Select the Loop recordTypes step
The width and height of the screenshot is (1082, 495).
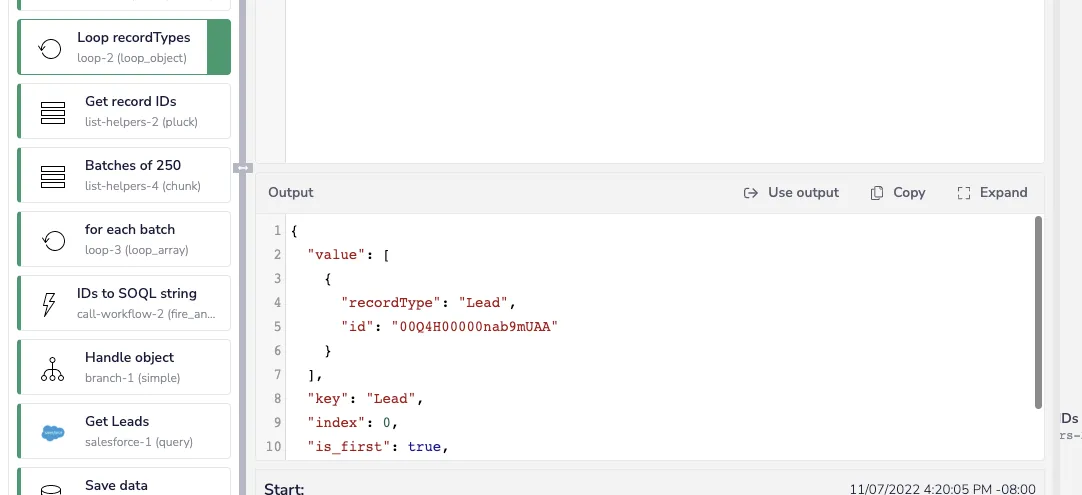click(x=124, y=47)
